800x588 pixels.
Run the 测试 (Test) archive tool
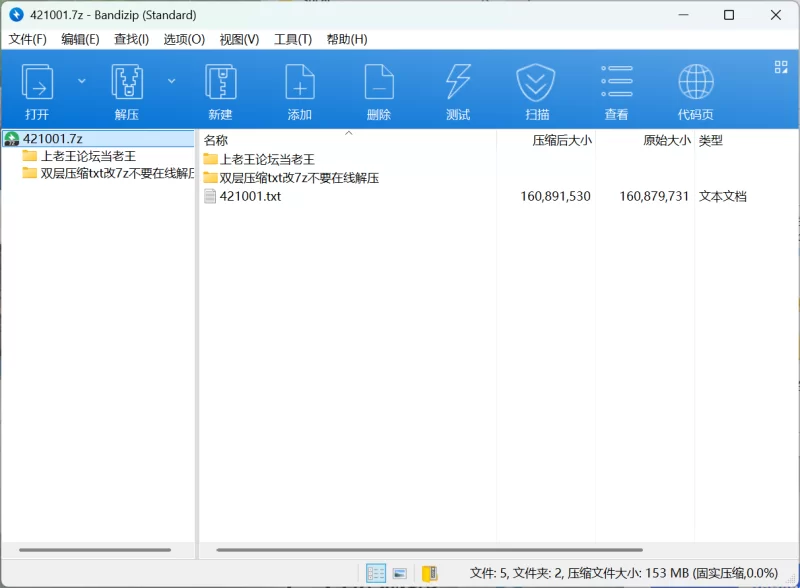(x=458, y=90)
